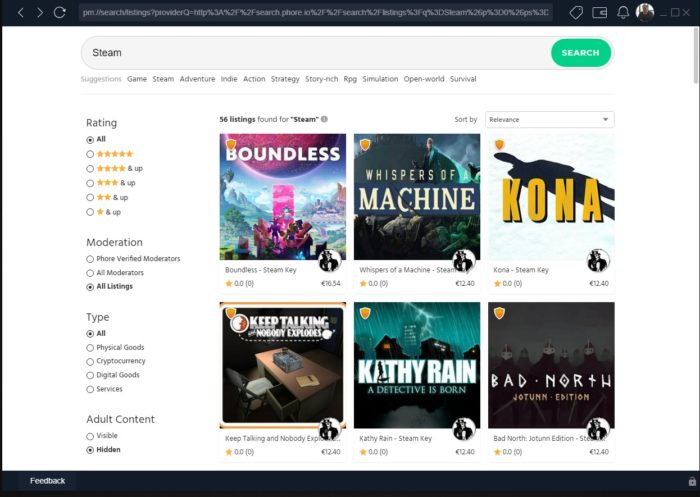Open notifications bell

[623, 13]
